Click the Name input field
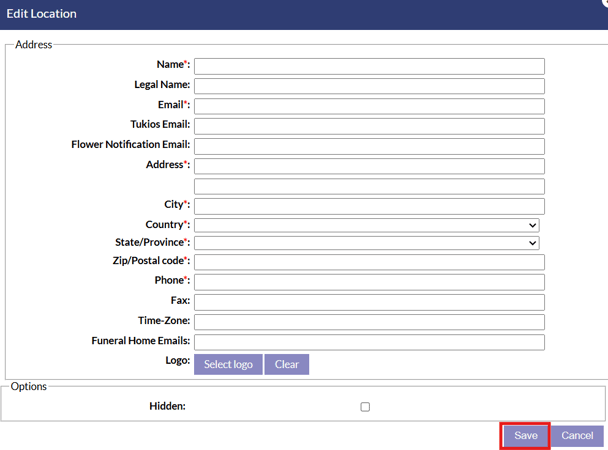Screen dimensions: 608x450 [x=369, y=66]
